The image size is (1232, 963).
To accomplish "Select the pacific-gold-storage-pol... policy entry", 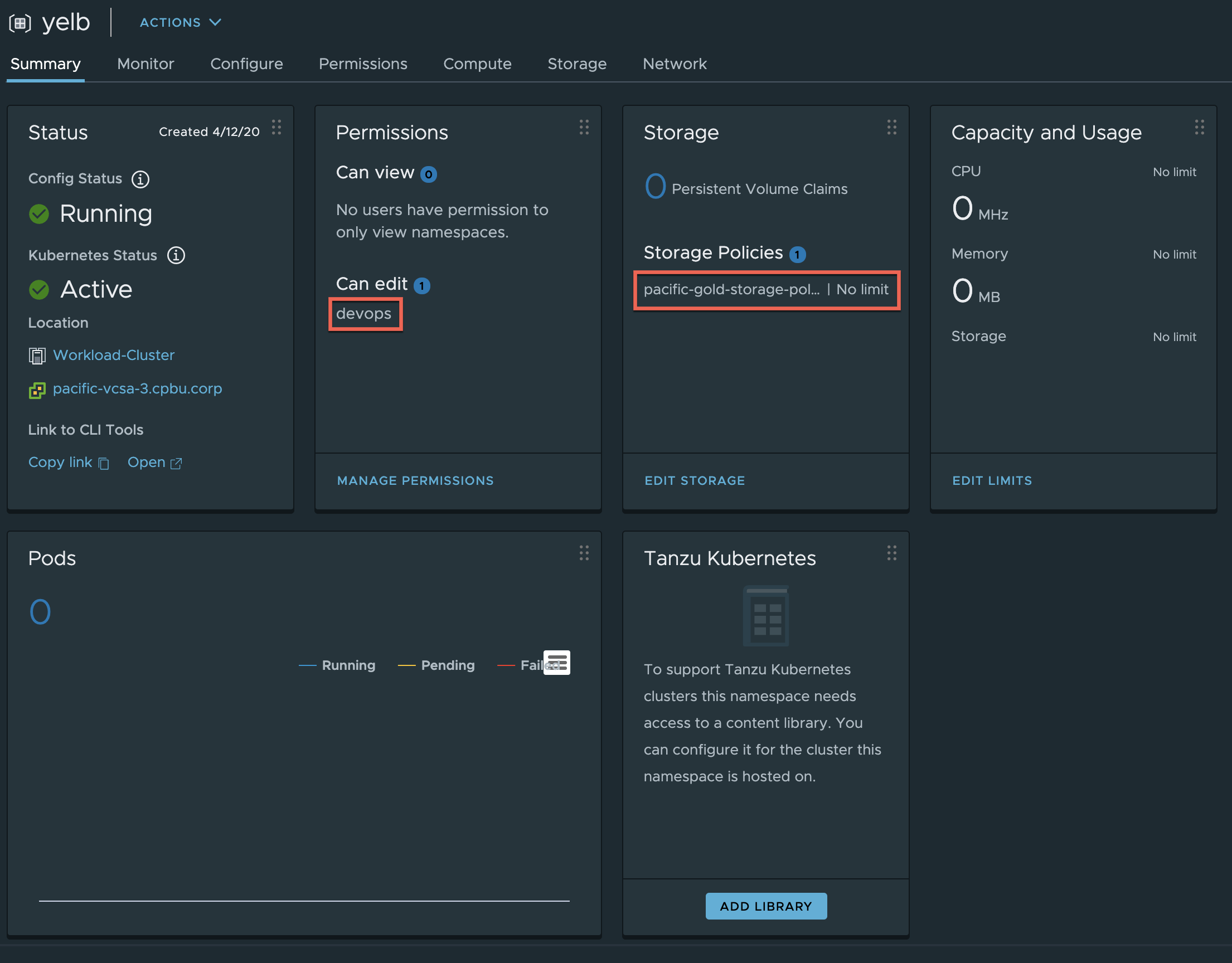I will pyautogui.click(x=731, y=290).
